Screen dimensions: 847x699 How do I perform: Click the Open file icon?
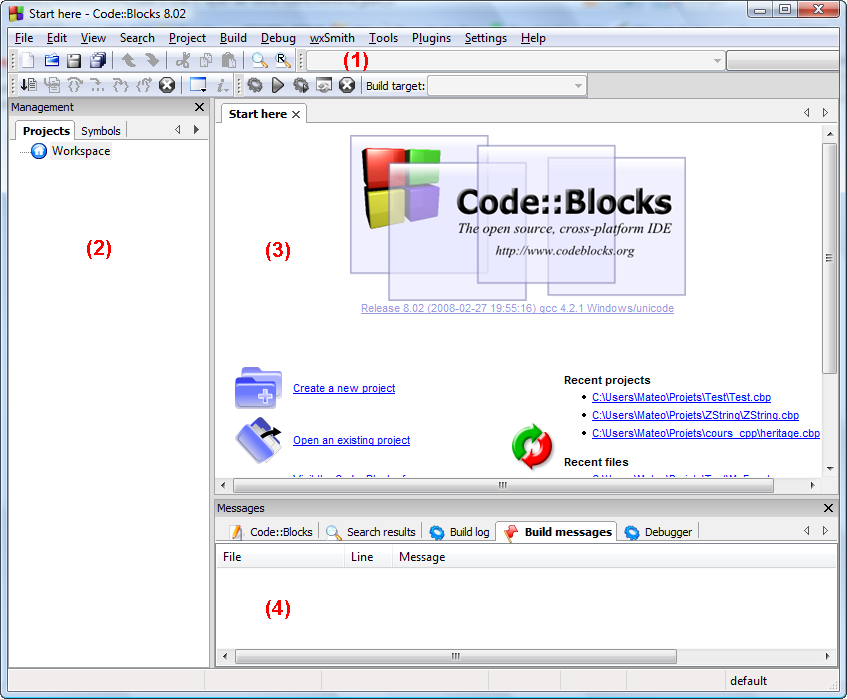point(51,60)
